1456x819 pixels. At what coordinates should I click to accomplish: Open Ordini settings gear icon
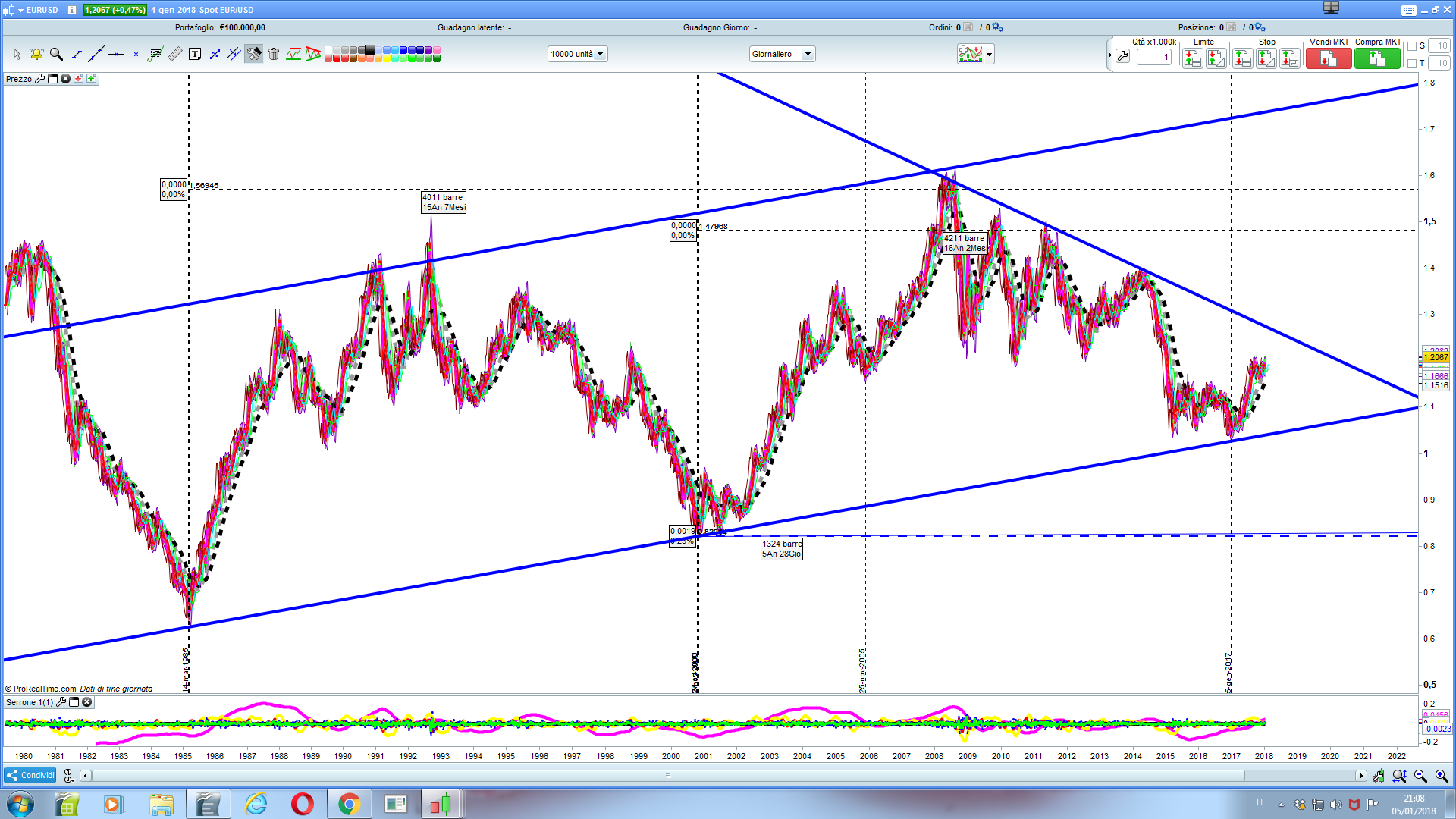pos(997,27)
